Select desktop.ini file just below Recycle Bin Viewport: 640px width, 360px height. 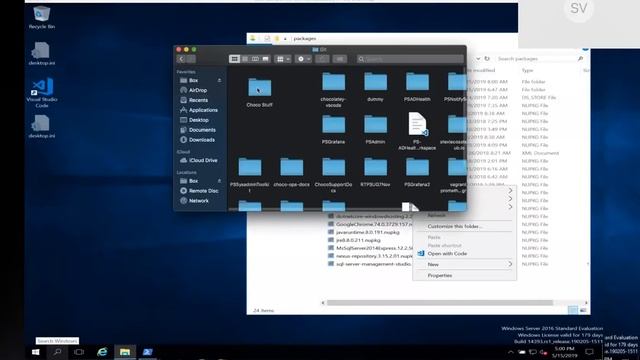point(42,54)
